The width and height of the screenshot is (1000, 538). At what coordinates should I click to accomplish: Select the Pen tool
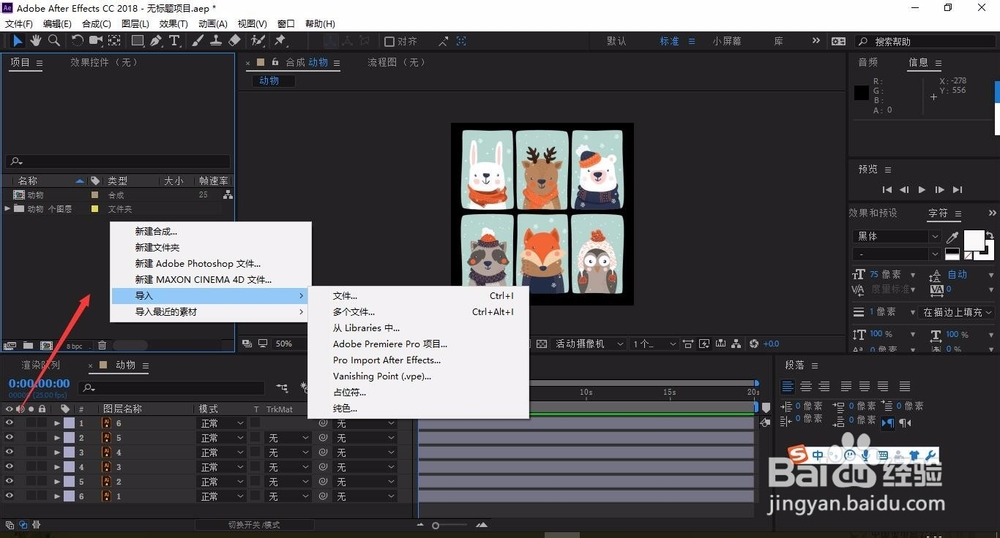pos(156,41)
